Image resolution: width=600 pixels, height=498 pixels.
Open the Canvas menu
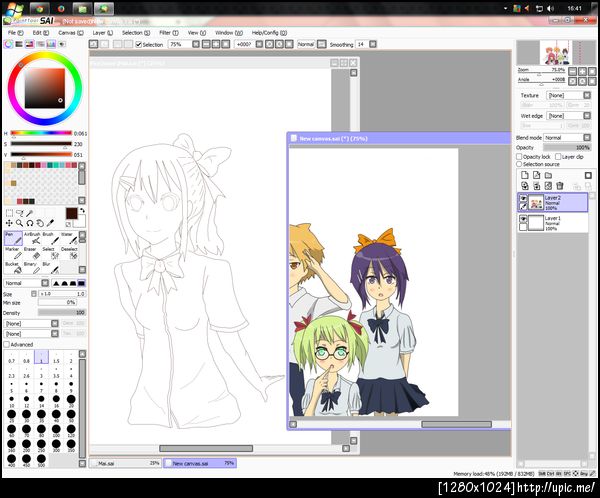point(70,33)
